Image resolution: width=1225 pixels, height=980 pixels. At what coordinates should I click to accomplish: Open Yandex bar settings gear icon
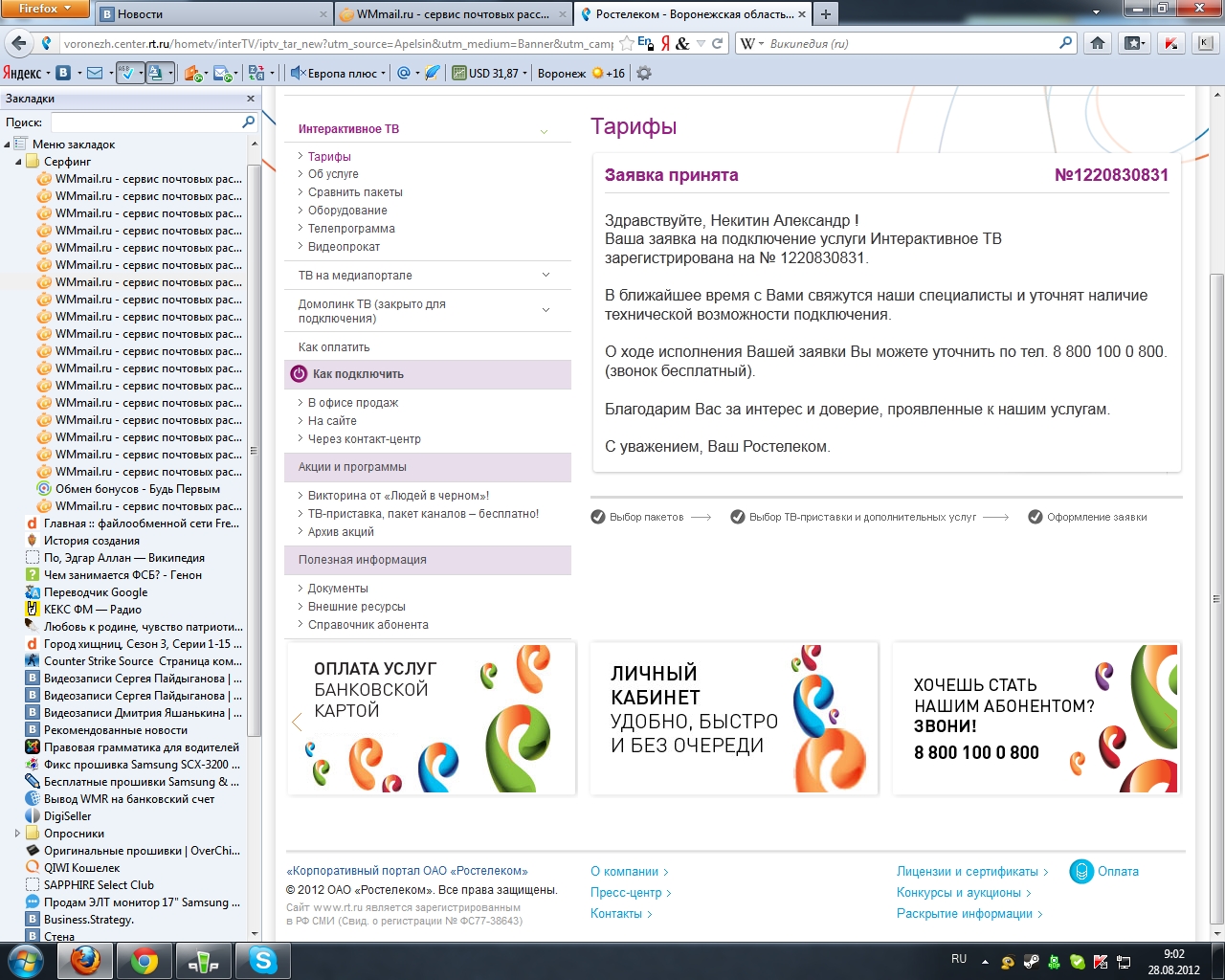pyautogui.click(x=644, y=73)
